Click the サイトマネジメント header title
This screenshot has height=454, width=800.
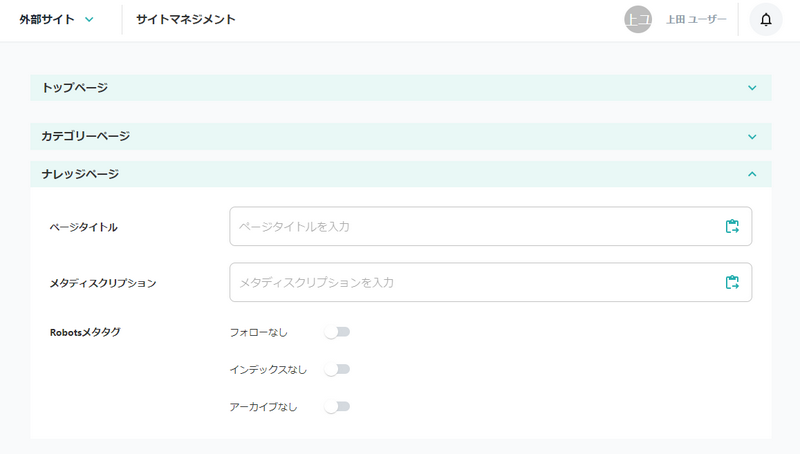(186, 19)
